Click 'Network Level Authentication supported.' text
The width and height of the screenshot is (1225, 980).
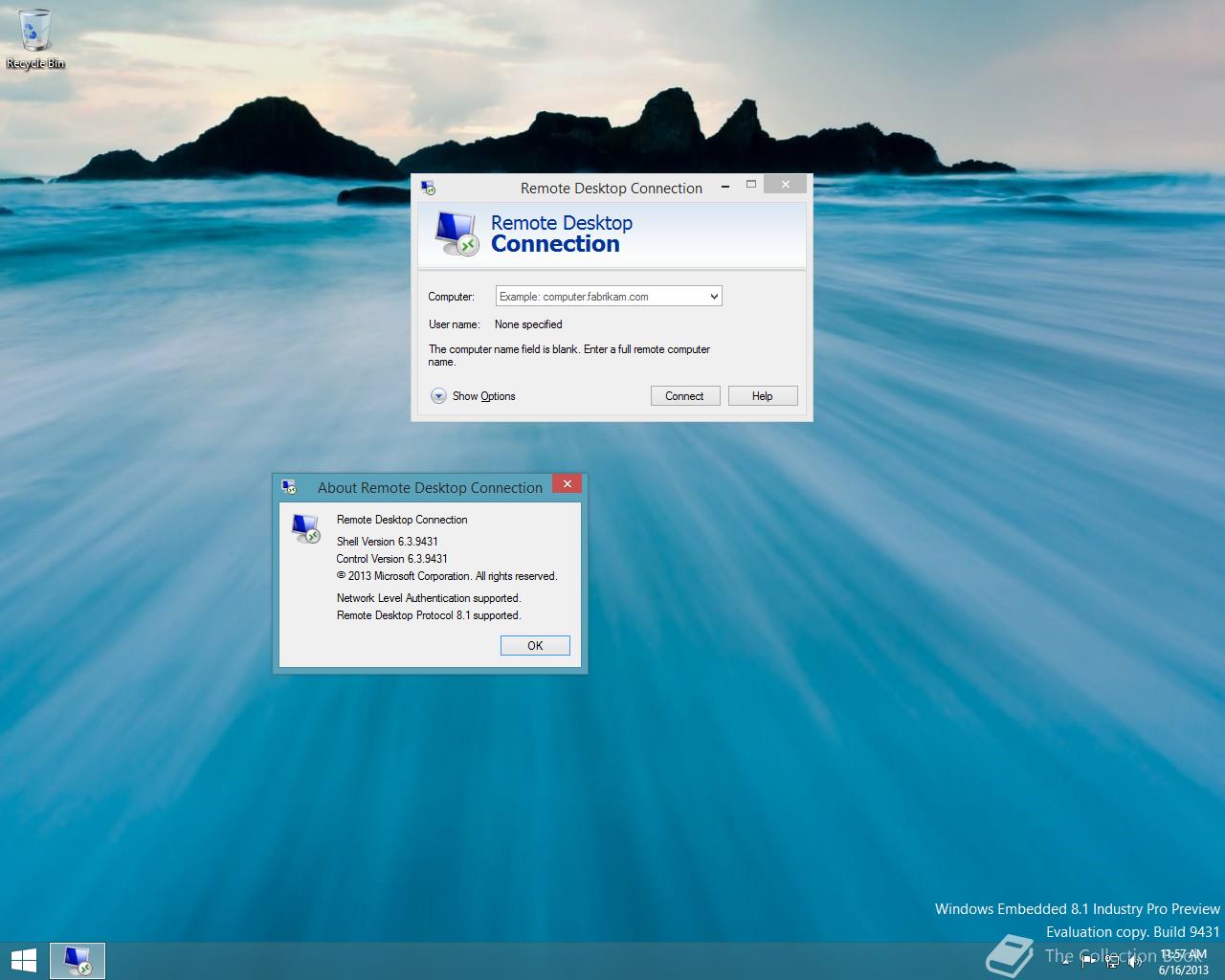(429, 598)
